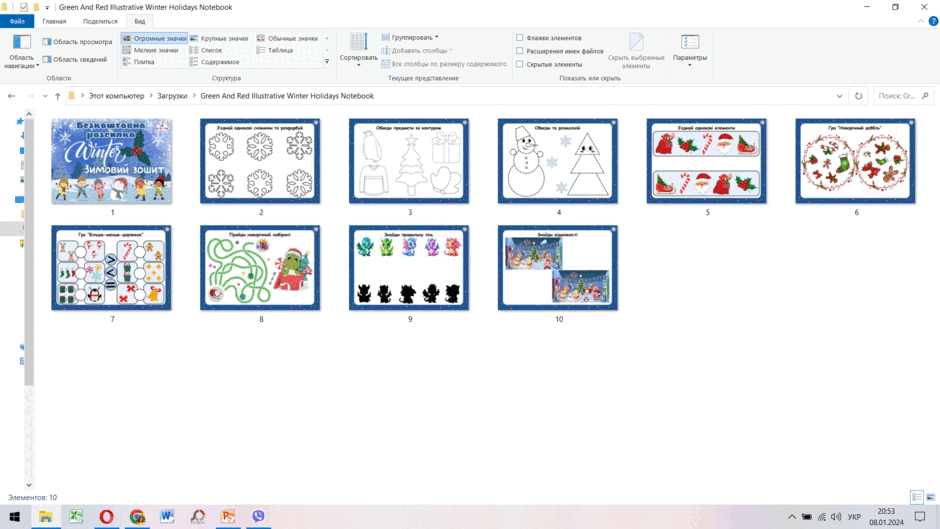940x529 pixels.
Task: Select the Плитка layout
Action: coord(138,62)
